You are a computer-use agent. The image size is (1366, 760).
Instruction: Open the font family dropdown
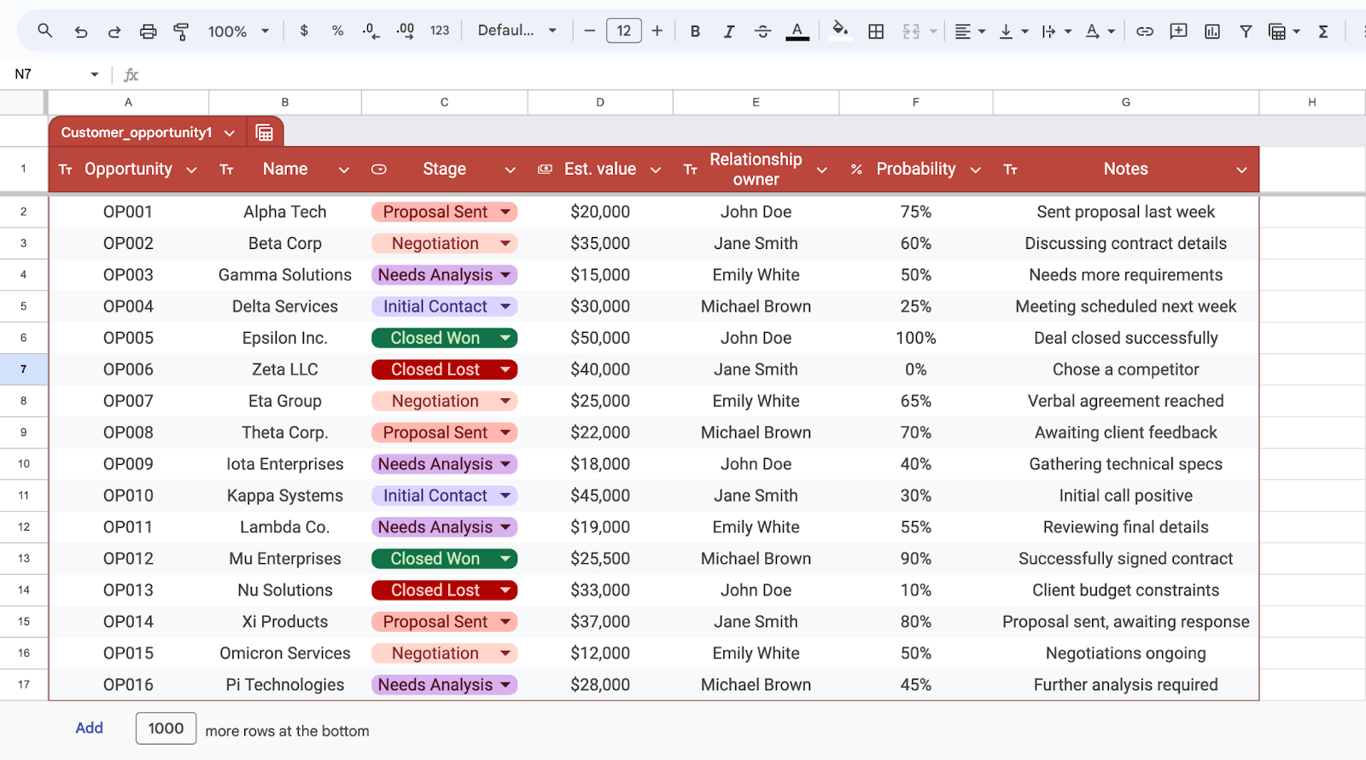click(x=517, y=31)
